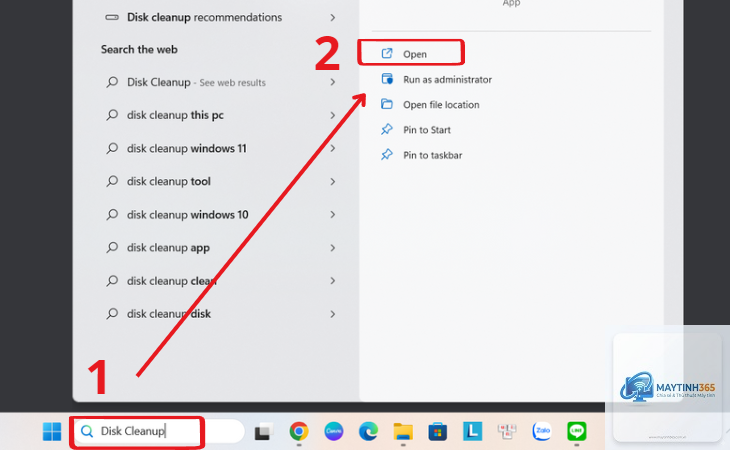Image resolution: width=730 pixels, height=450 pixels.
Task: Click the Pin to Start pin icon
Action: pos(387,129)
